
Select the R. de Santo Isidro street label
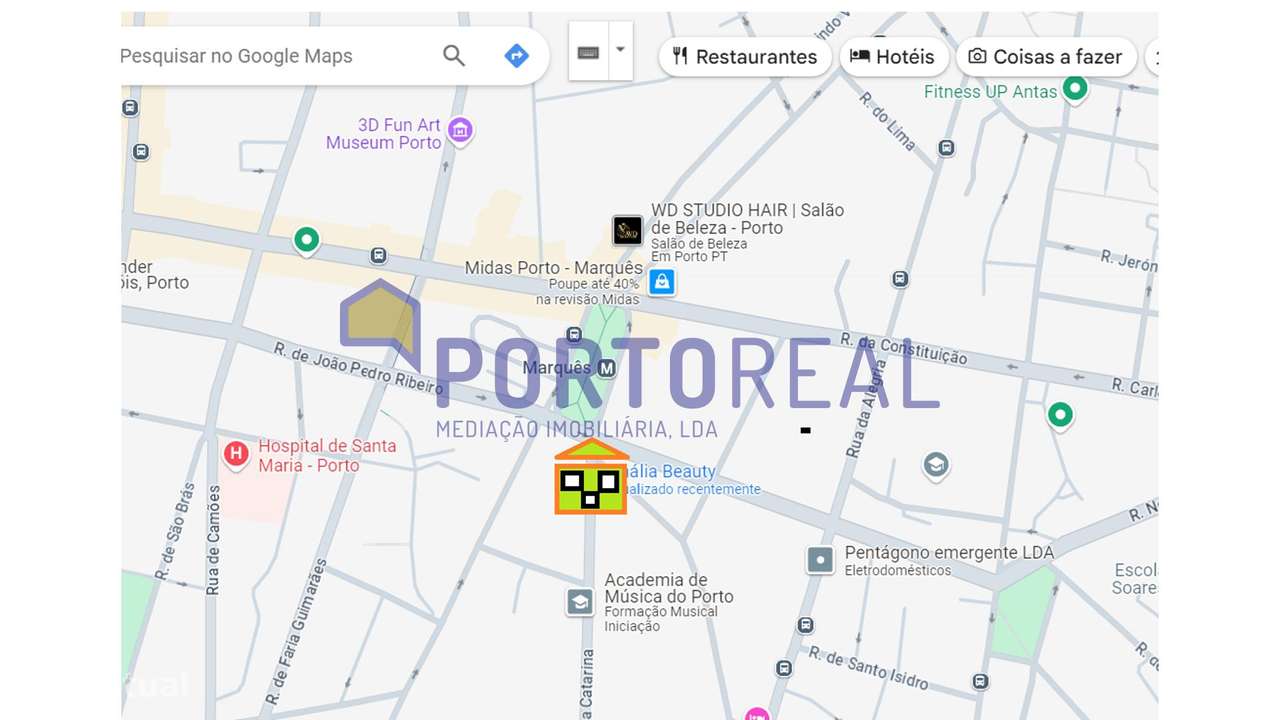tap(868, 668)
